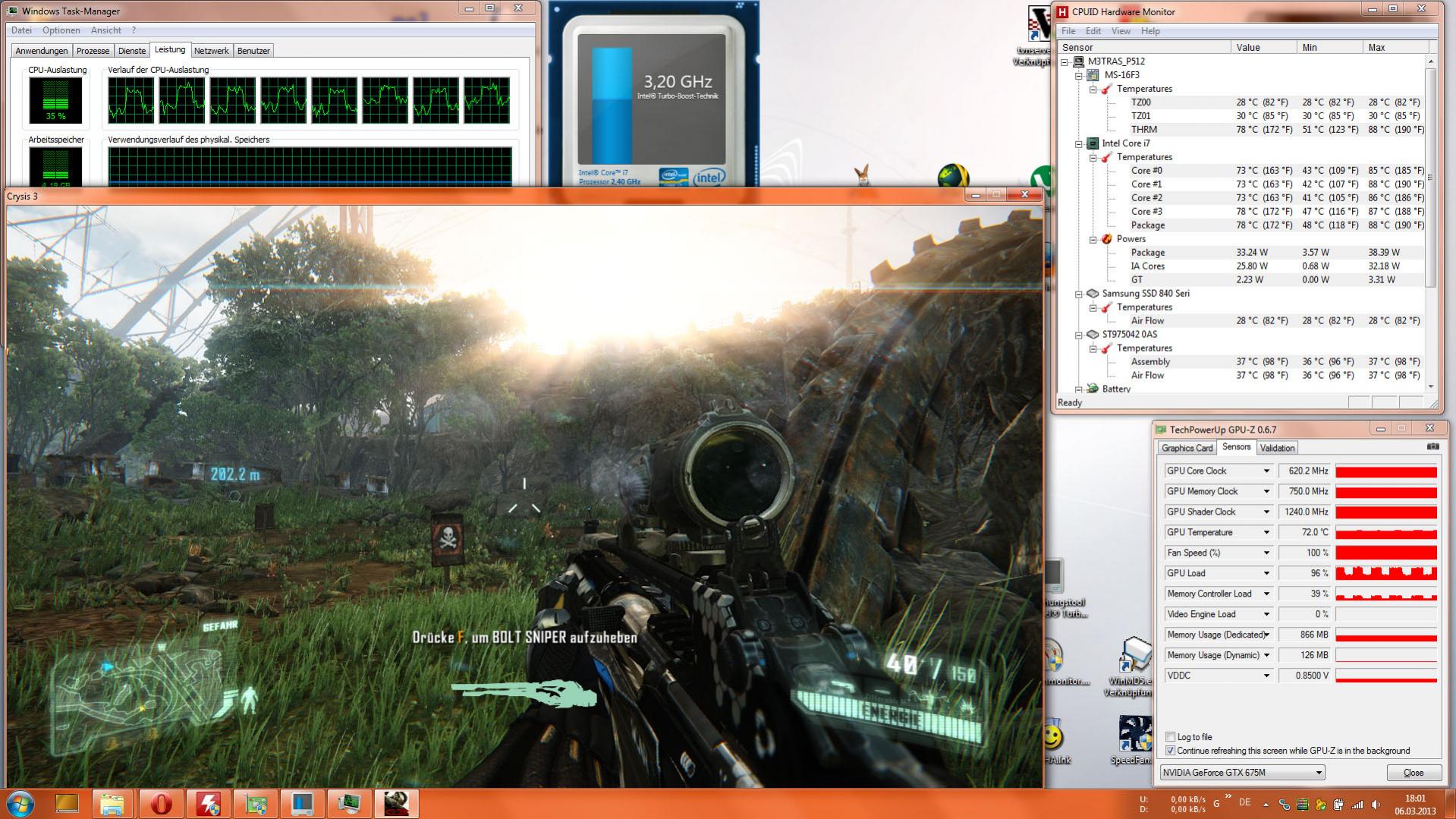Click the network signal bars tray icon
Screen dimensions: 1456x819
[1357, 804]
